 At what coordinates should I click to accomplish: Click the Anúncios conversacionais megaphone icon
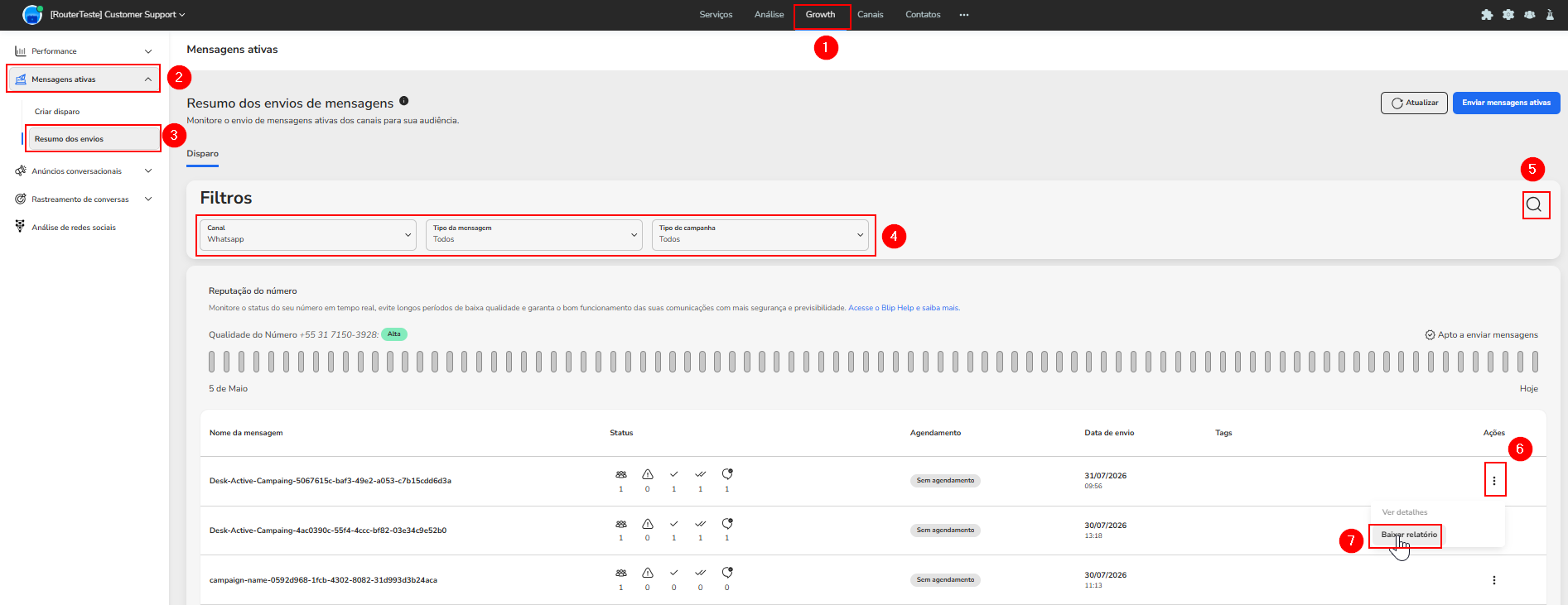tap(21, 170)
